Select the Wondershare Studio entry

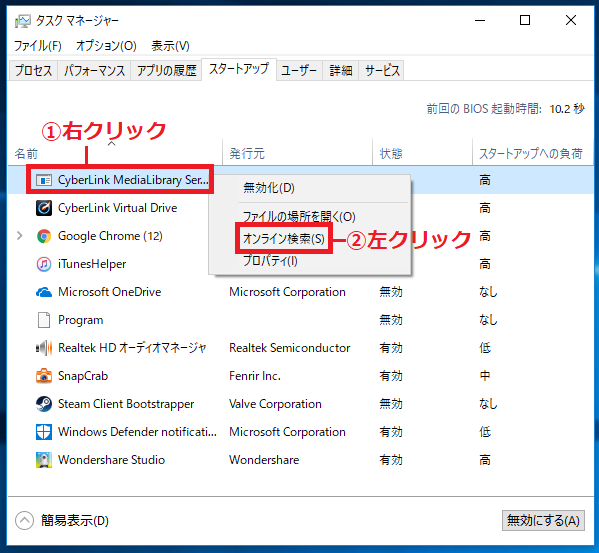point(112,460)
